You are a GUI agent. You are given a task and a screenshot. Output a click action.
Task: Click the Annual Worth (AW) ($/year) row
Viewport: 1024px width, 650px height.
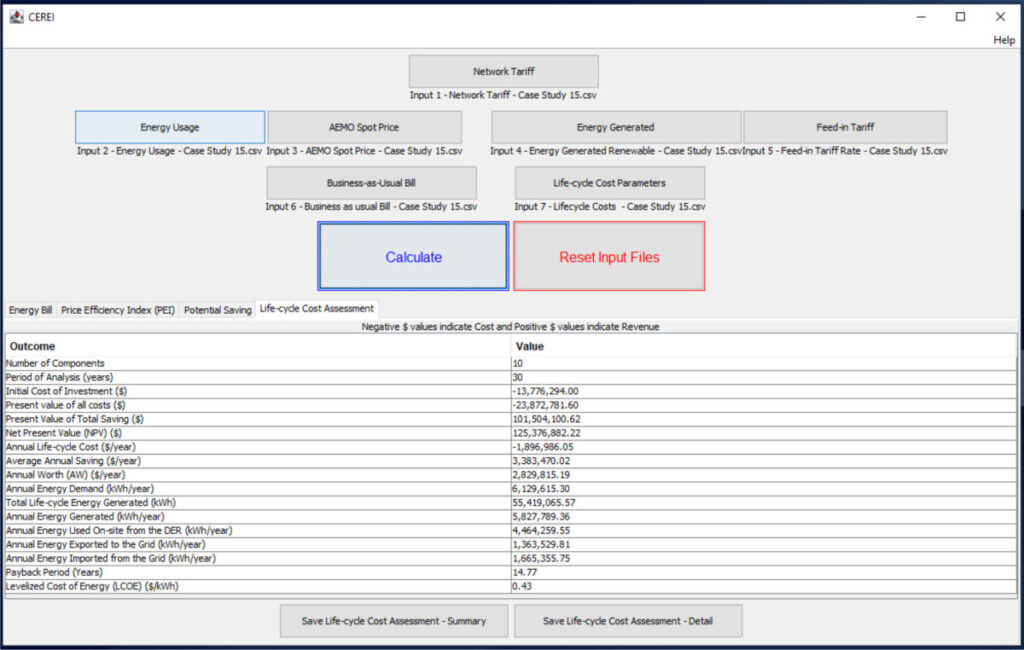[x=511, y=475]
